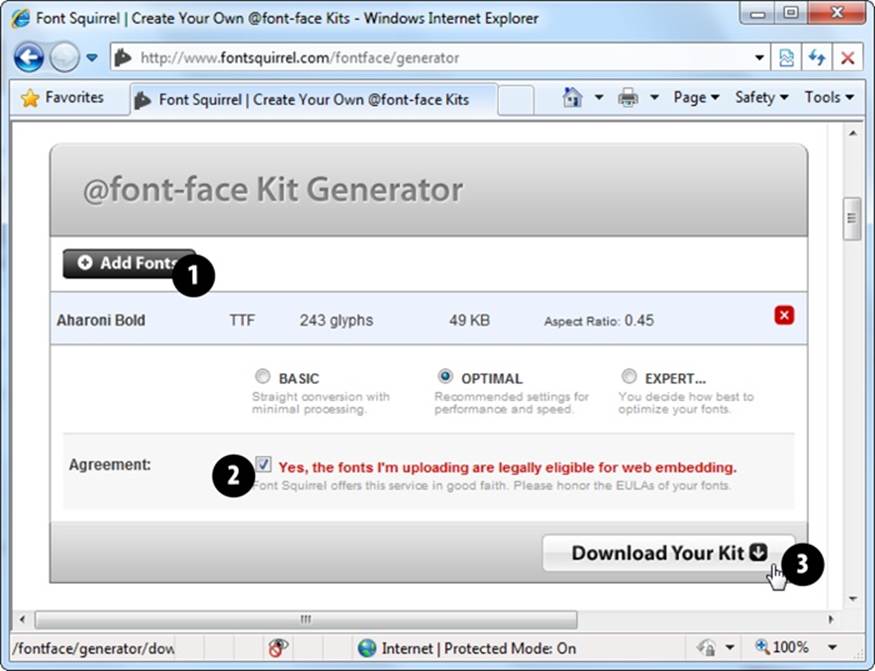Screen dimensions: 875x671
Task: Expand the Print dropdown arrow
Action: [x=654, y=98]
